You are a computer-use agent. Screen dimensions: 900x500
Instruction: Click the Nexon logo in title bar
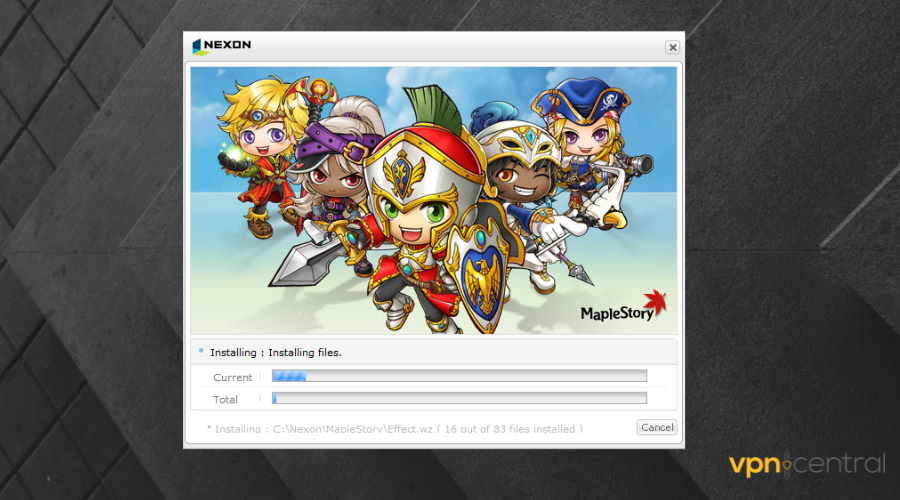(222, 46)
